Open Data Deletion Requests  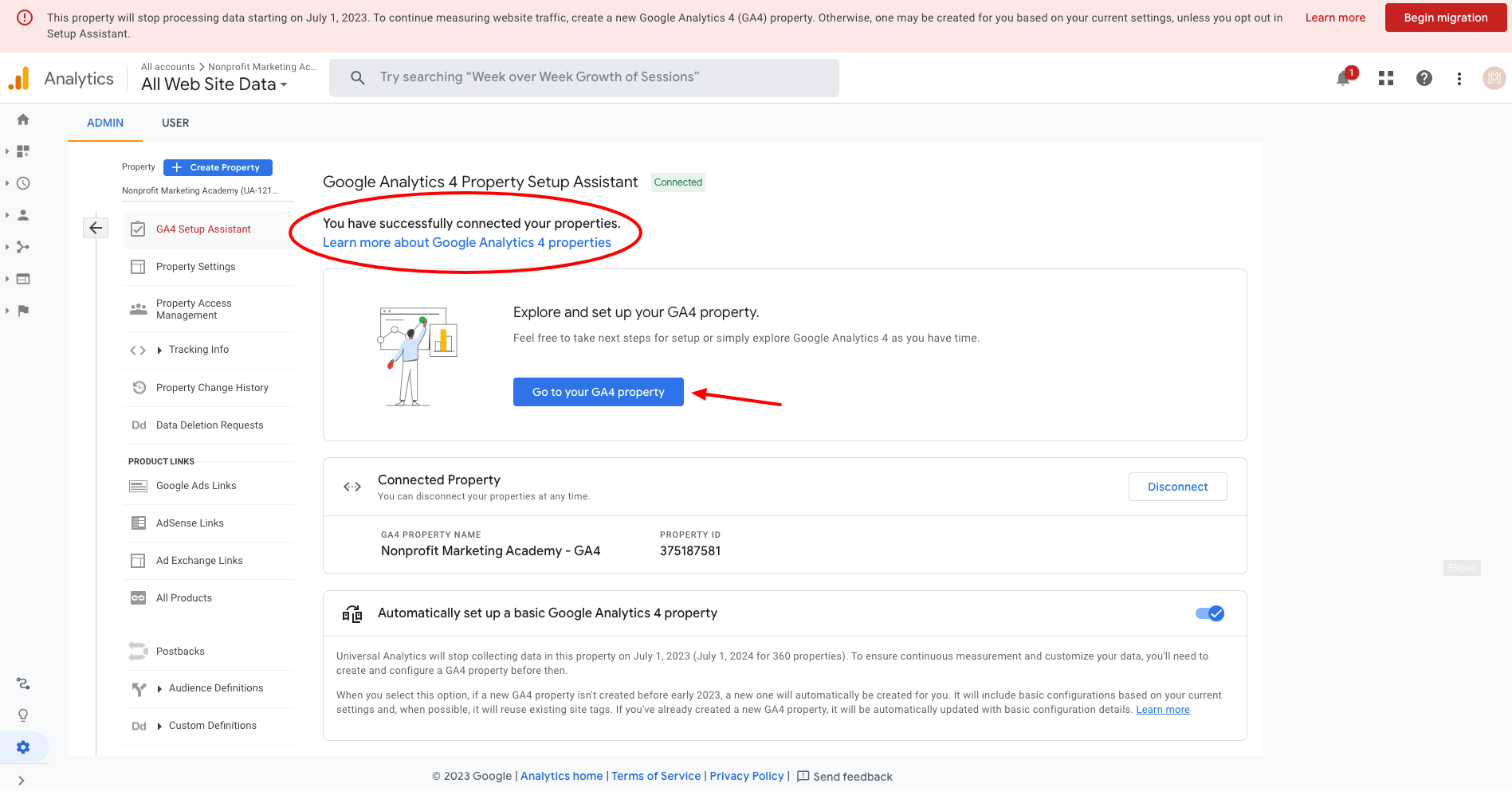(210, 425)
